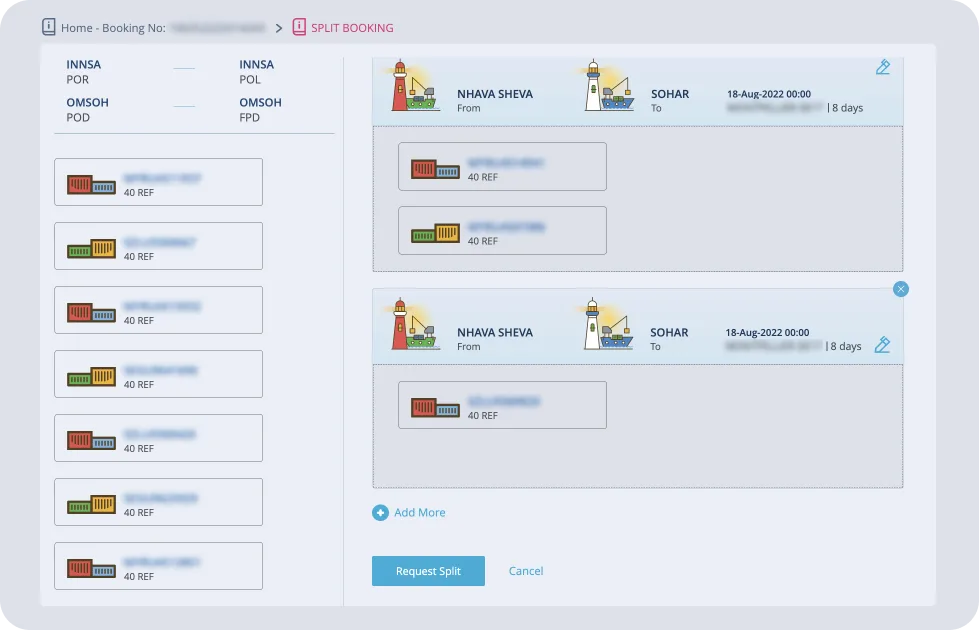Click the second split's 18-Aug-2022 00:00 date
Image resolution: width=979 pixels, height=630 pixels.
click(767, 333)
